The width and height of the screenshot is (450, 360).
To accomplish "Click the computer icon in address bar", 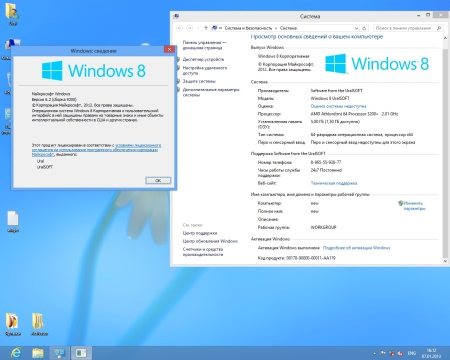I will pos(214,28).
